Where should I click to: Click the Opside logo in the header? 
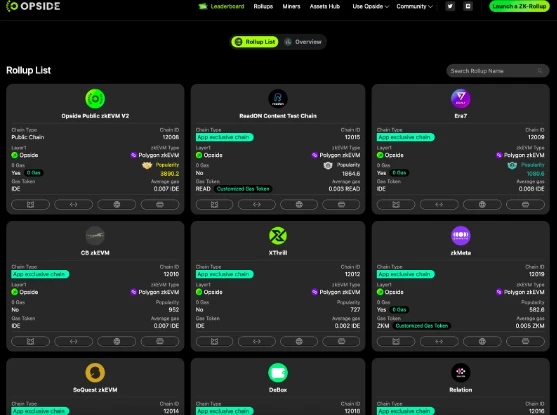pyautogui.click(x=33, y=6)
